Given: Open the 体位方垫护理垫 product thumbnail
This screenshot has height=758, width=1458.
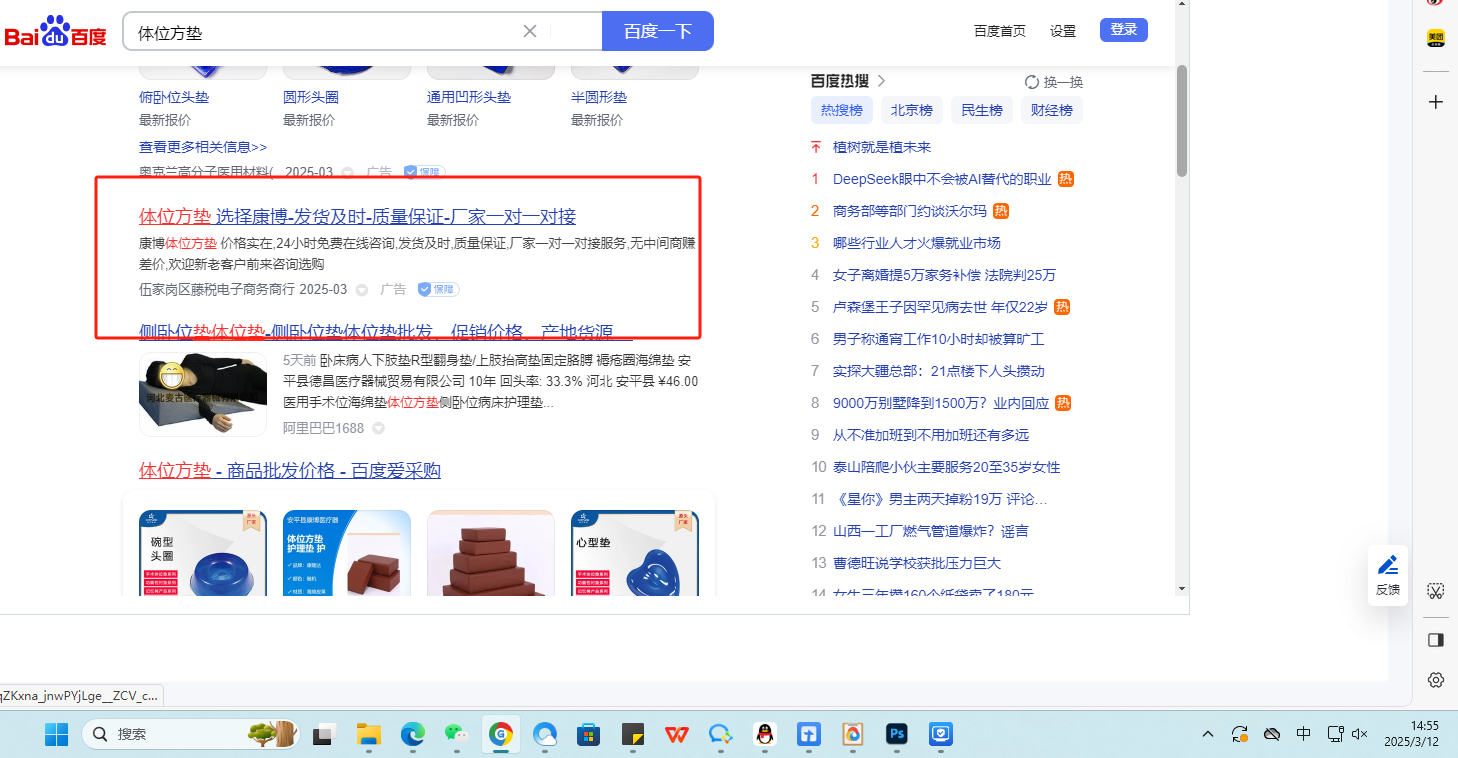Looking at the screenshot, I should [x=347, y=553].
